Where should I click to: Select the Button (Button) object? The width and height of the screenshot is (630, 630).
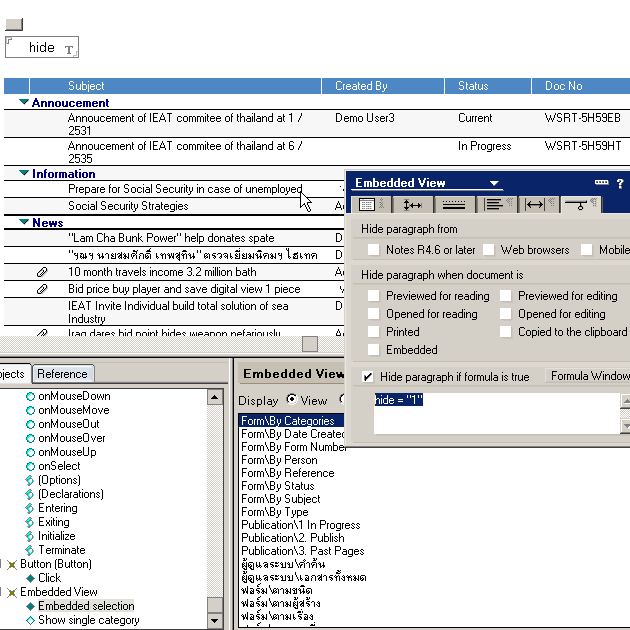pyautogui.click(x=56, y=564)
